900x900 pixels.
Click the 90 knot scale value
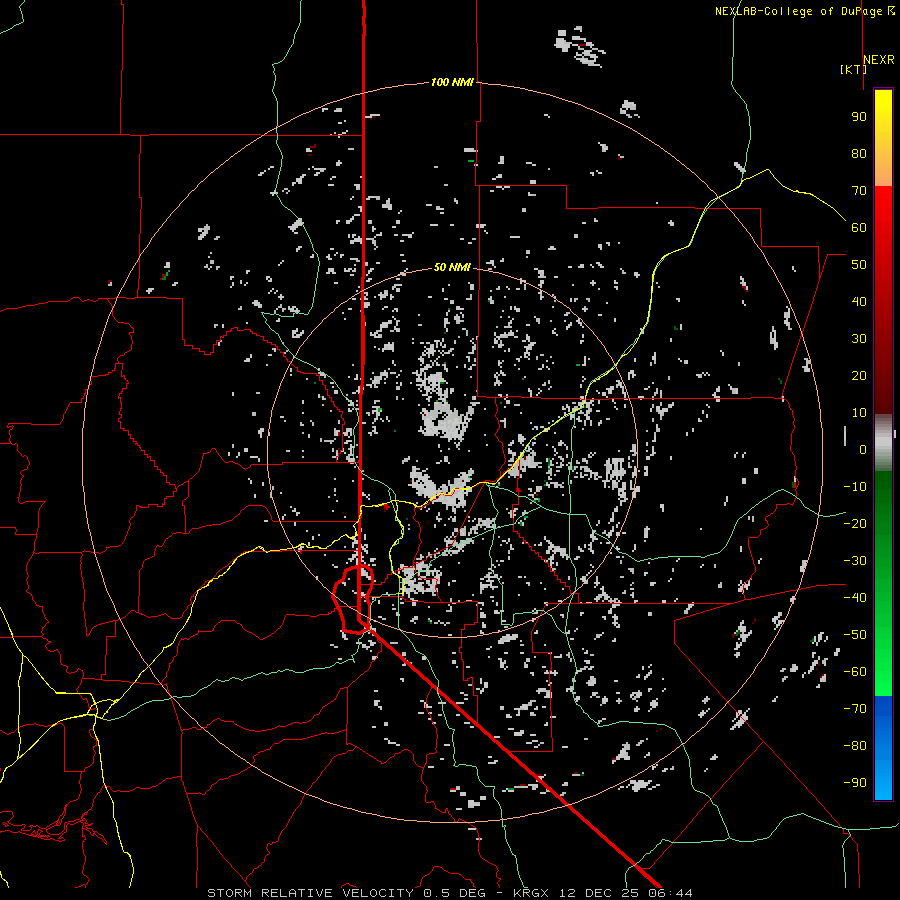pyautogui.click(x=859, y=117)
